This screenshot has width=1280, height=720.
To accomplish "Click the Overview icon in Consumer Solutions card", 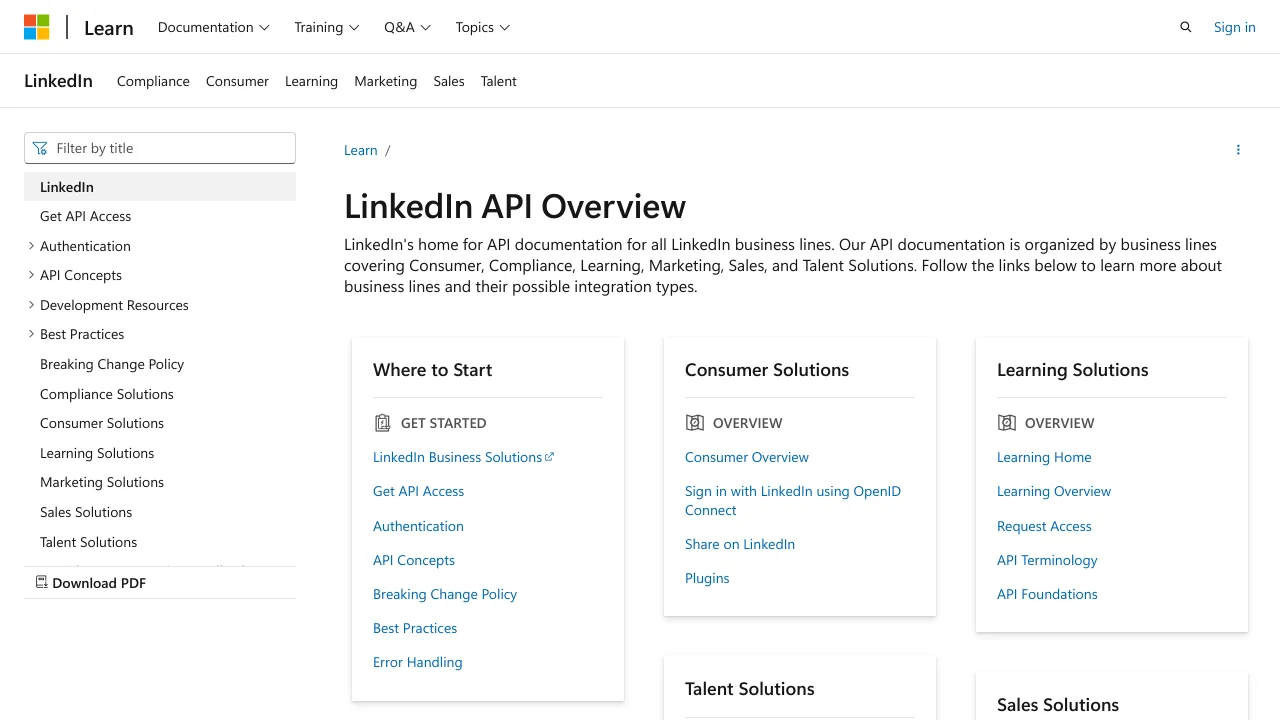I will pyautogui.click(x=694, y=423).
